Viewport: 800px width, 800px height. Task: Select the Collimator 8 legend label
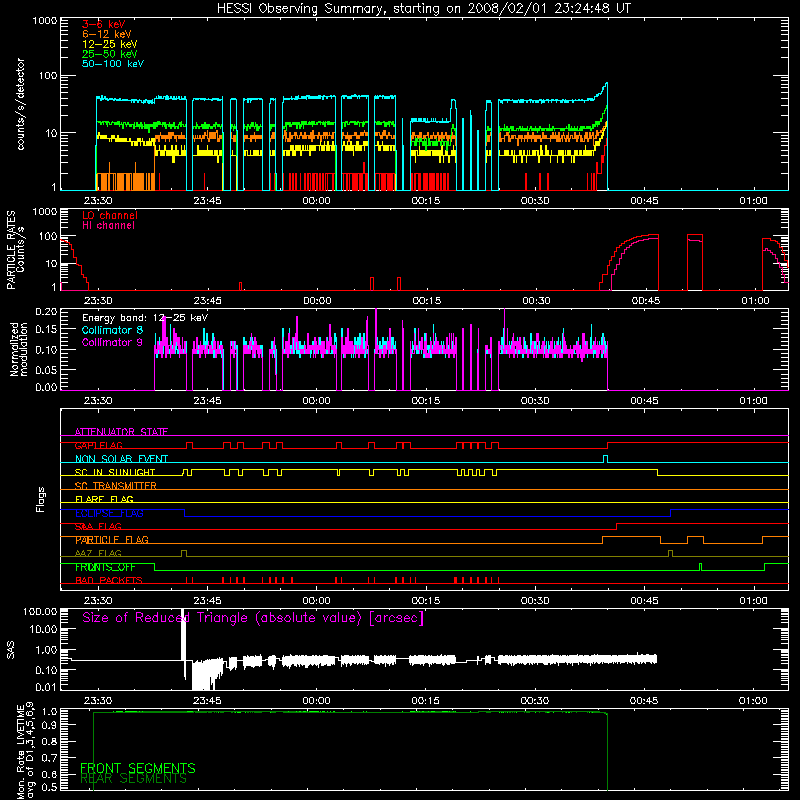point(112,330)
